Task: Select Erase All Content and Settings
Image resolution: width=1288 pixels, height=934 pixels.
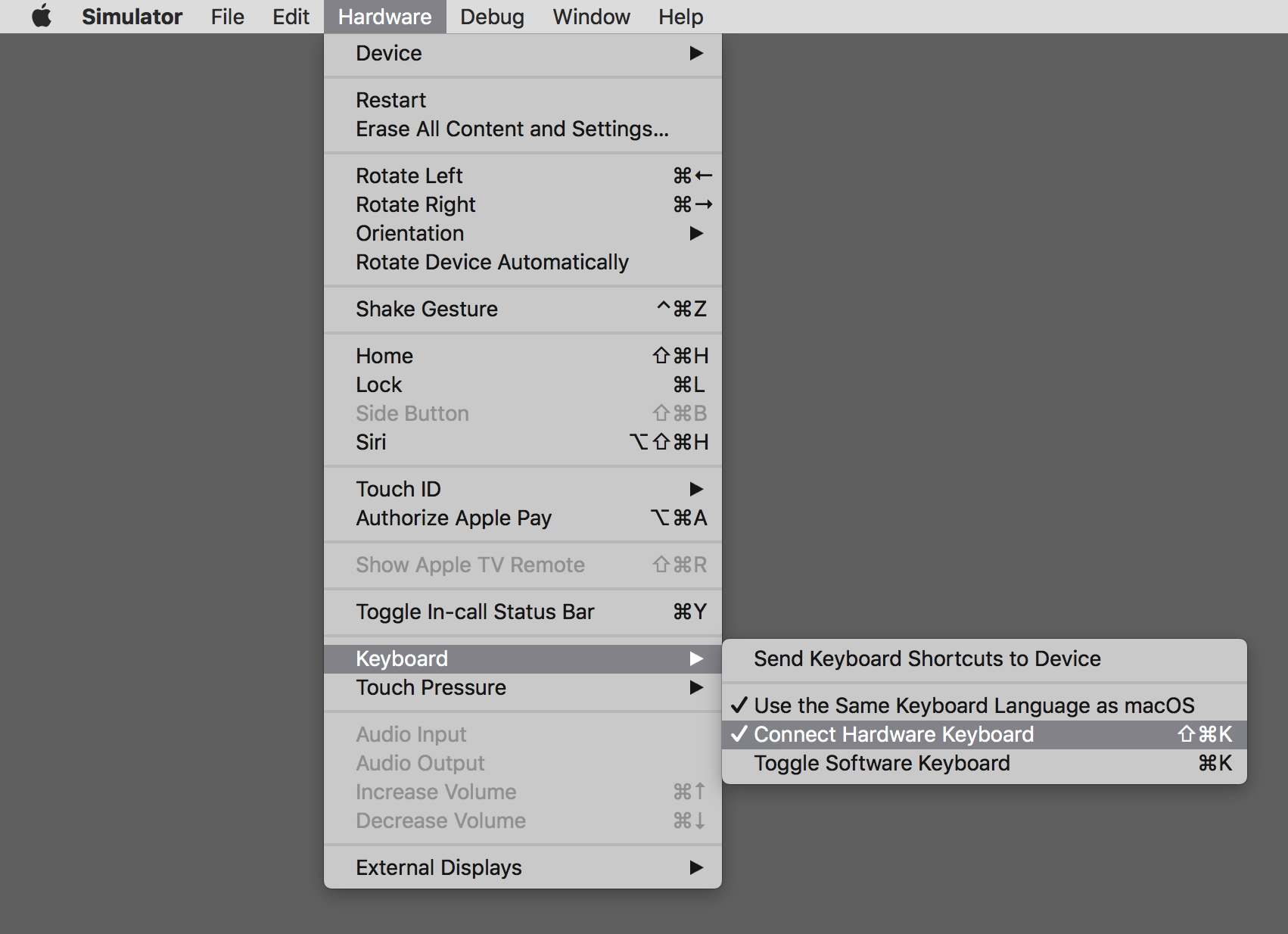Action: click(522, 129)
